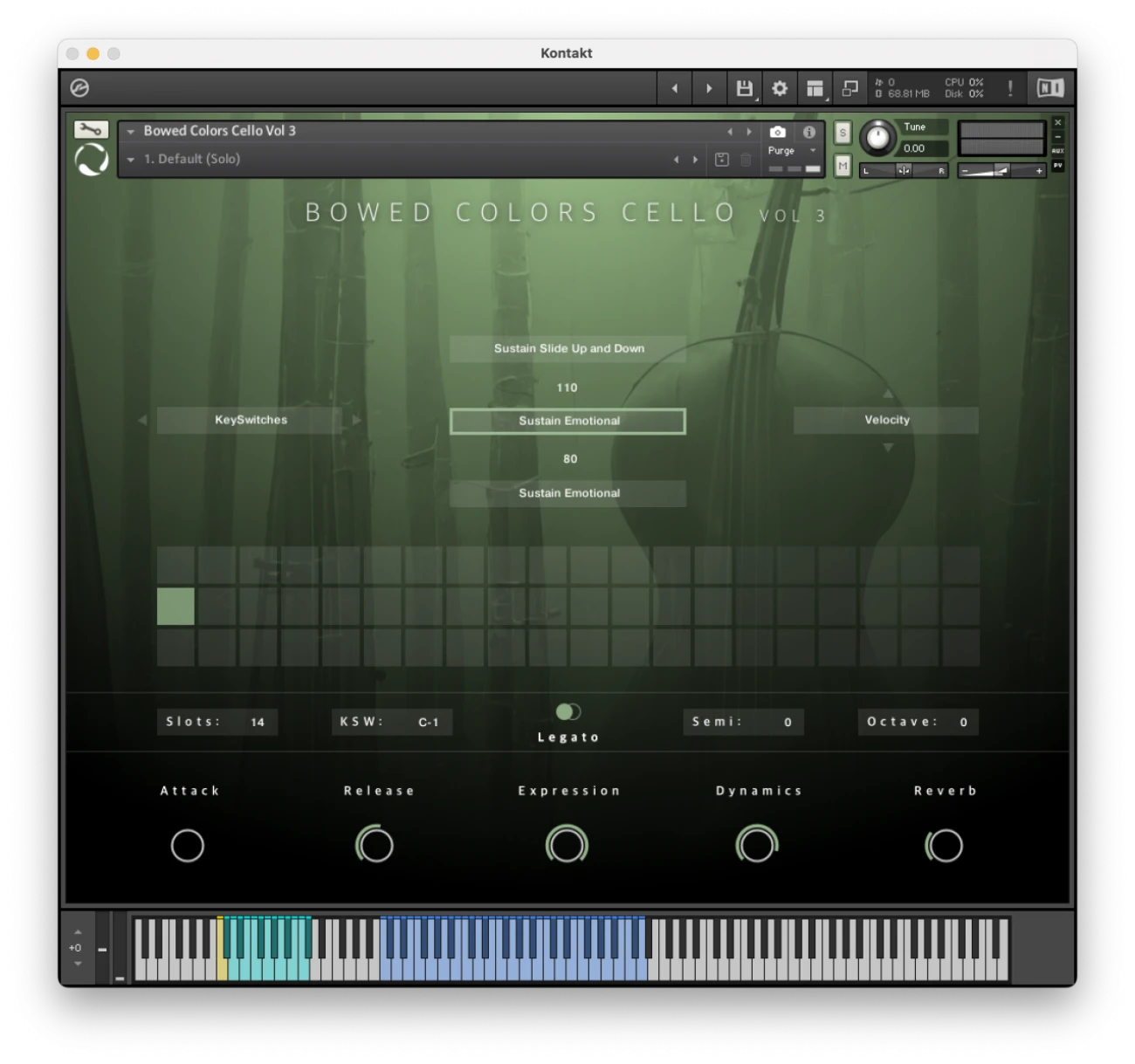Select the highlighted green articulation slot
Screen dimensions: 1135x1064
pos(175,607)
